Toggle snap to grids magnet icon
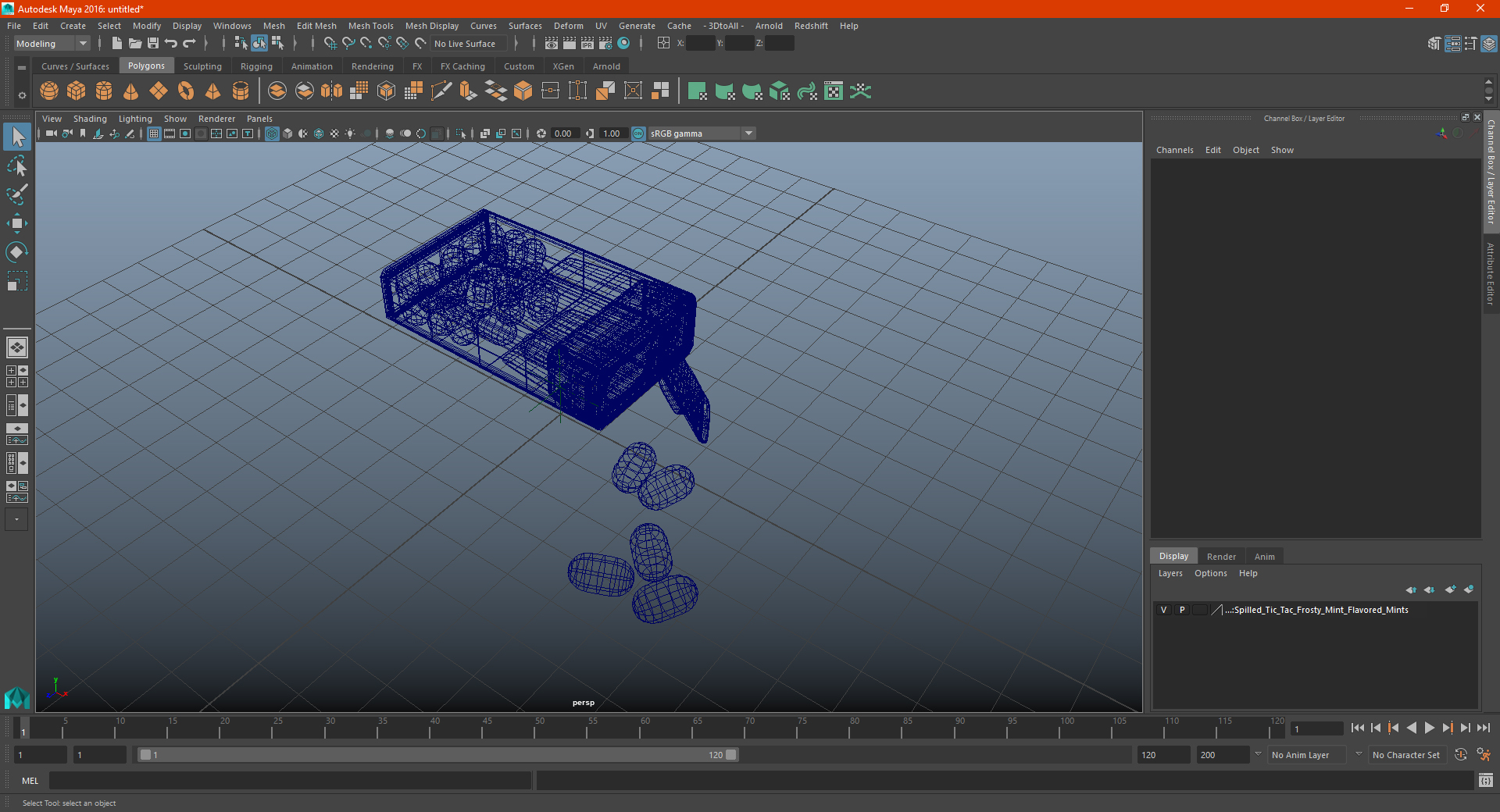This screenshot has width=1500, height=812. [x=330, y=44]
